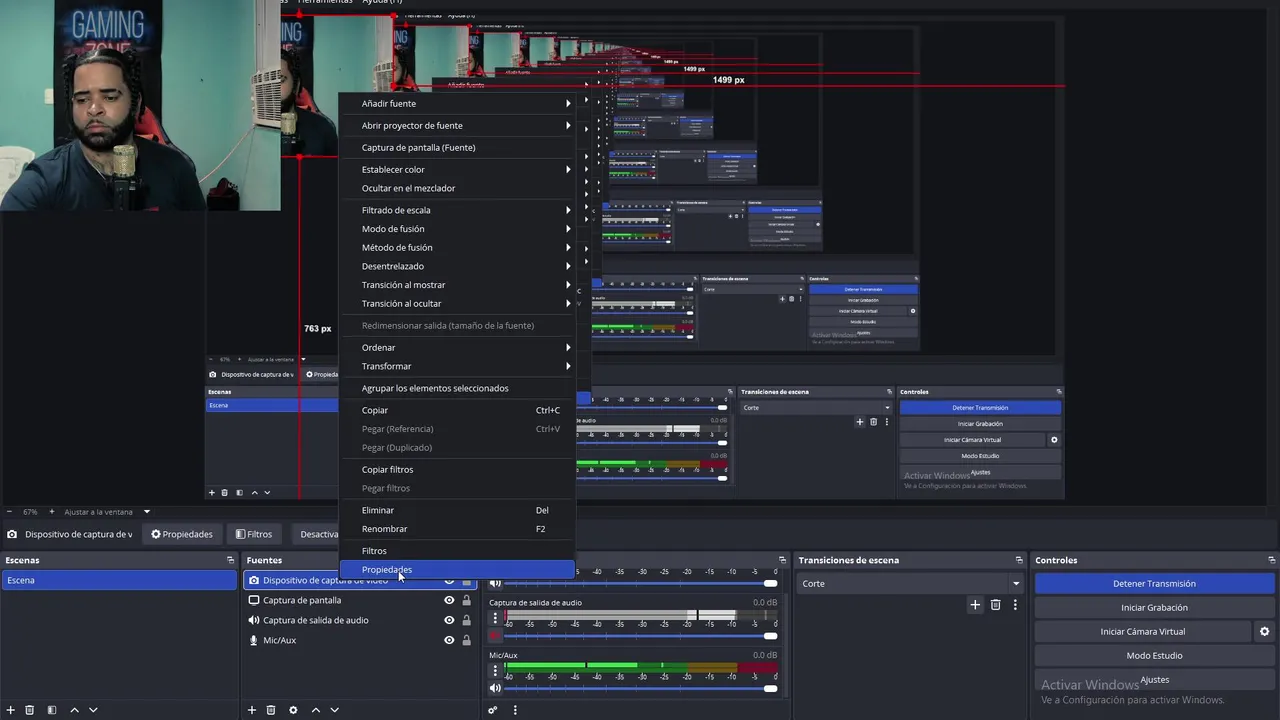Choose Propiedades in the context menu

click(457, 570)
